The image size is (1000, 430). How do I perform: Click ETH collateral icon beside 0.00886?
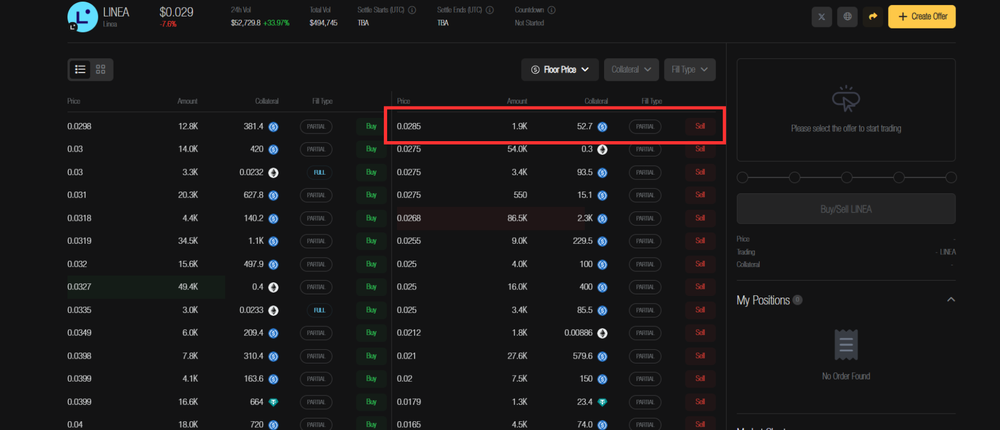point(602,333)
